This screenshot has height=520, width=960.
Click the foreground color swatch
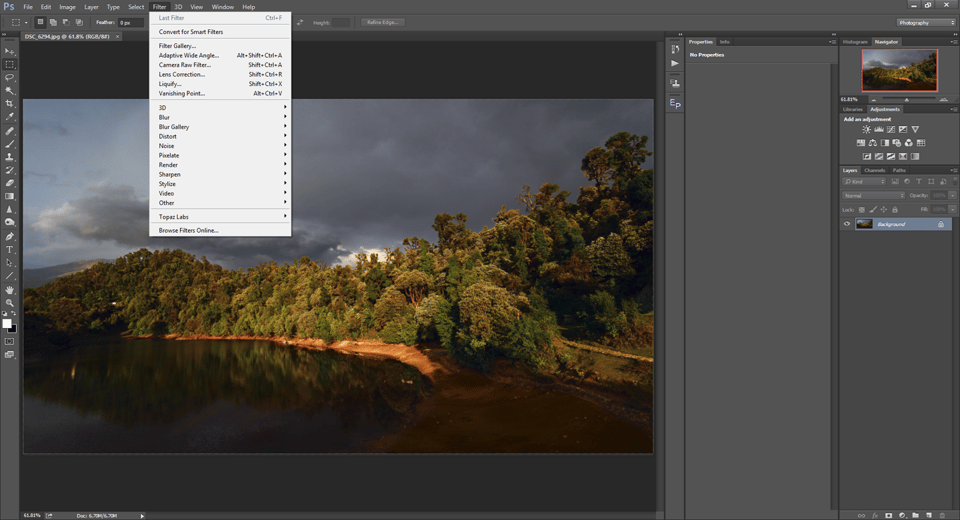(x=6, y=323)
